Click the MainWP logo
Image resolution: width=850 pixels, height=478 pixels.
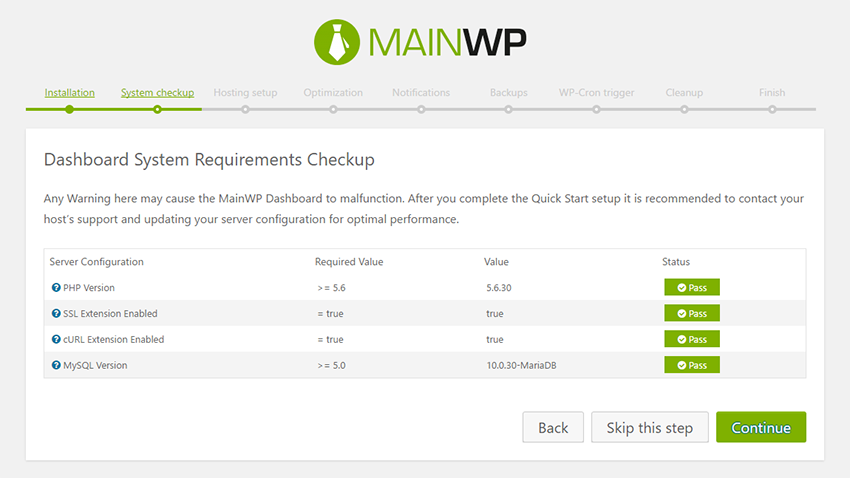click(x=420, y=42)
